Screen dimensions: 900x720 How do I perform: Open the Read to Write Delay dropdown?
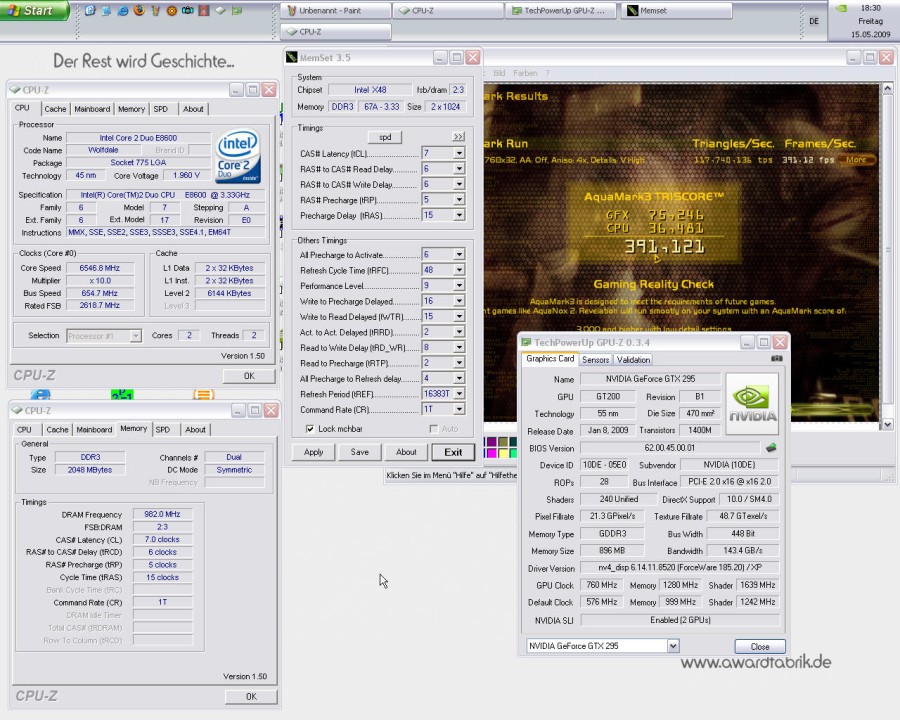[459, 347]
